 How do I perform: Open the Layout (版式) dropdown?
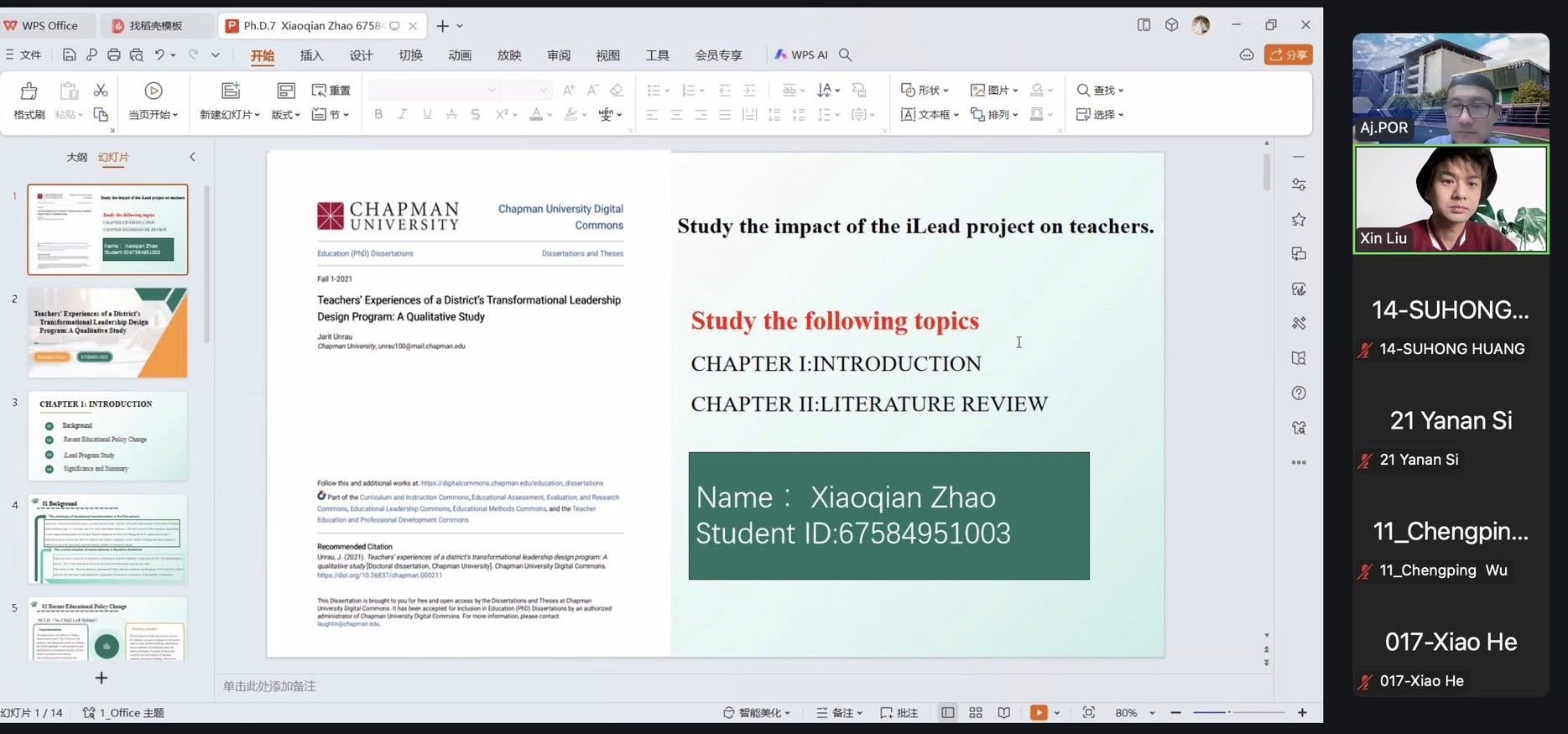[x=285, y=114]
